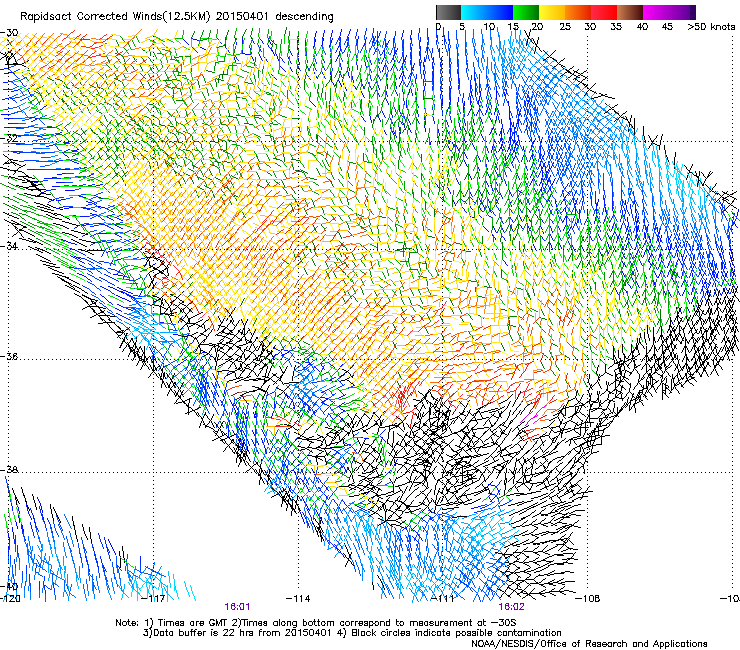Image resolution: width=740 pixels, height=650 pixels.
Task: Click the -120 longitude axis label
Action: click(x=10, y=599)
